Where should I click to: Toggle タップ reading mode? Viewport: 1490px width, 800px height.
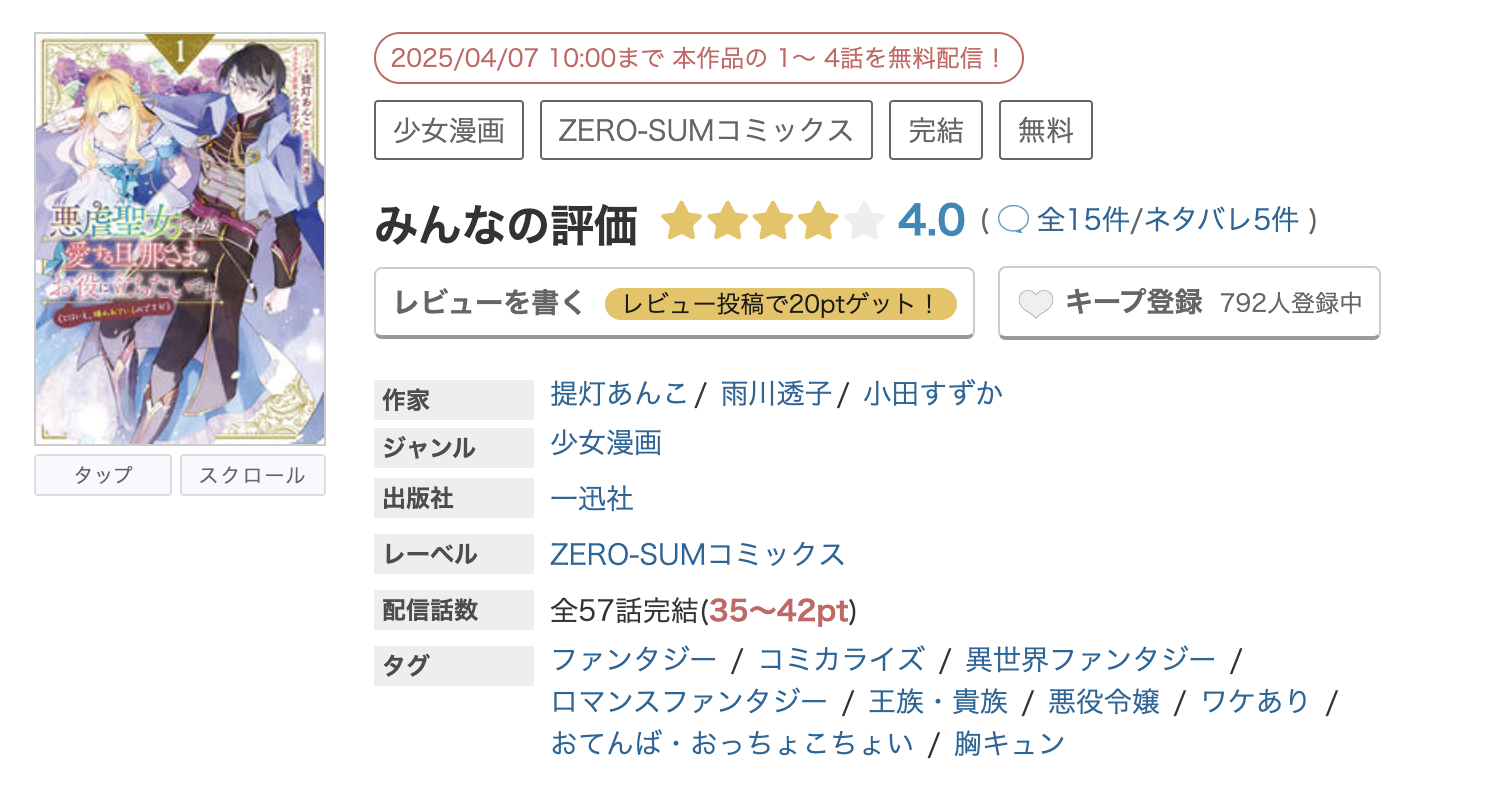(x=102, y=474)
